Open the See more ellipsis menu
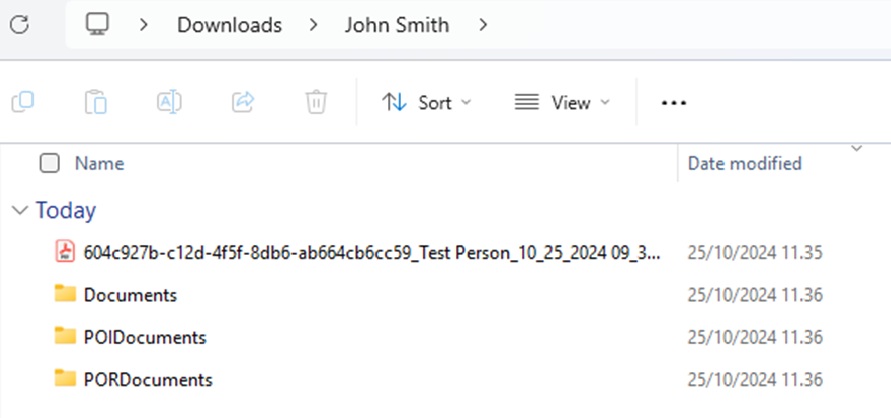891x418 pixels. (x=674, y=102)
